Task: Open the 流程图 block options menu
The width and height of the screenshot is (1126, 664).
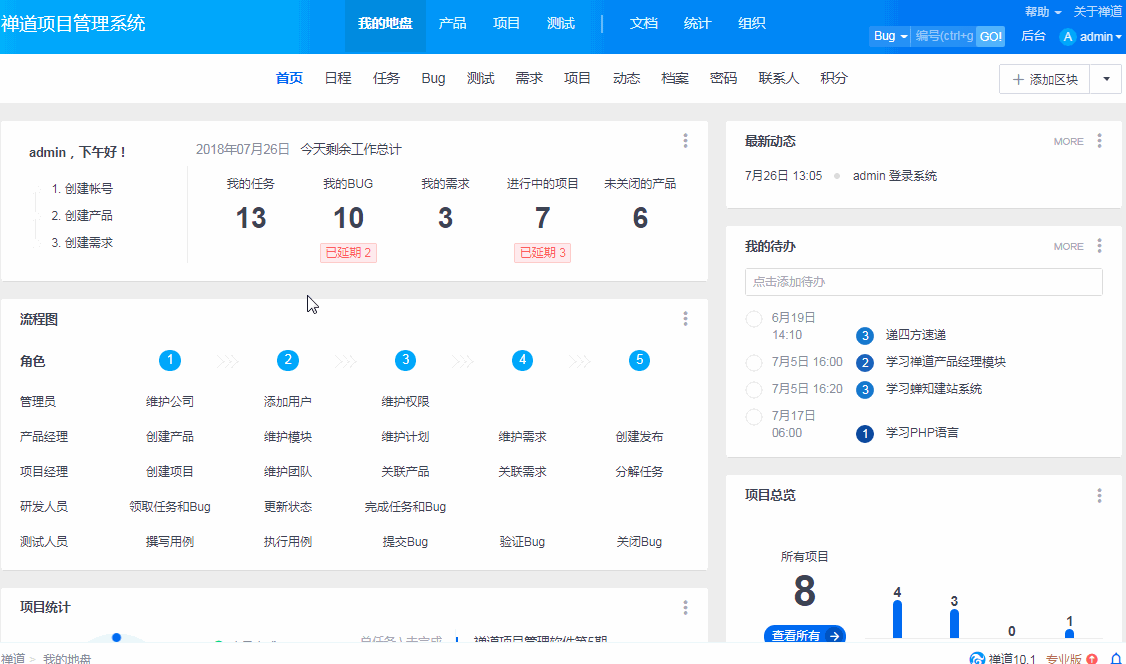Action: click(x=685, y=319)
